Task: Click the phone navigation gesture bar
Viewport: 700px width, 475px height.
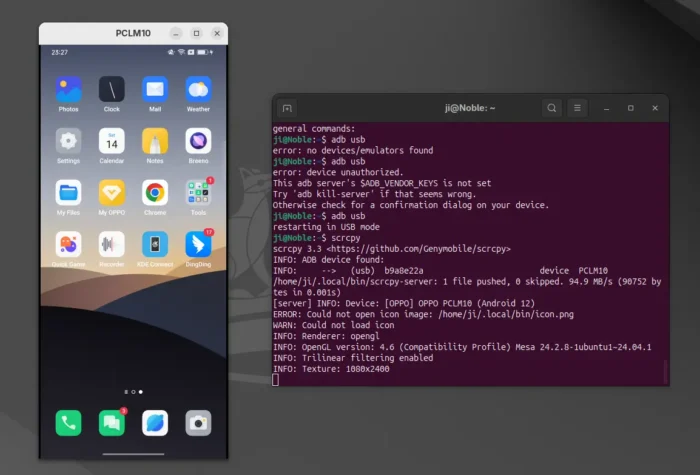Action: tap(133, 454)
